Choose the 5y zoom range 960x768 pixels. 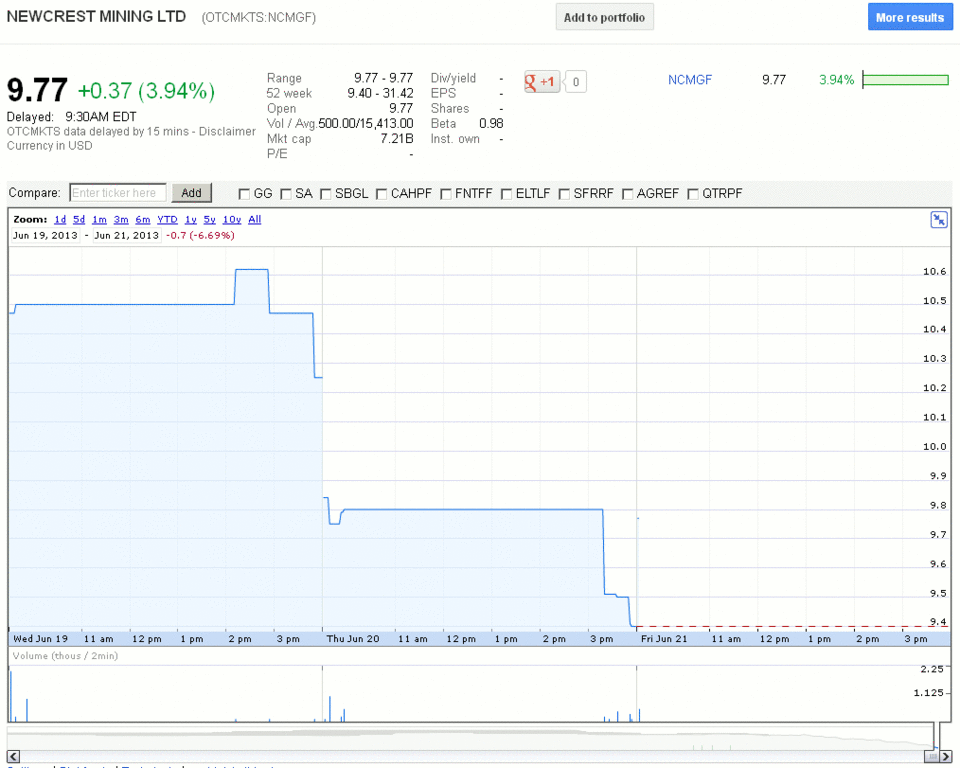click(x=209, y=219)
